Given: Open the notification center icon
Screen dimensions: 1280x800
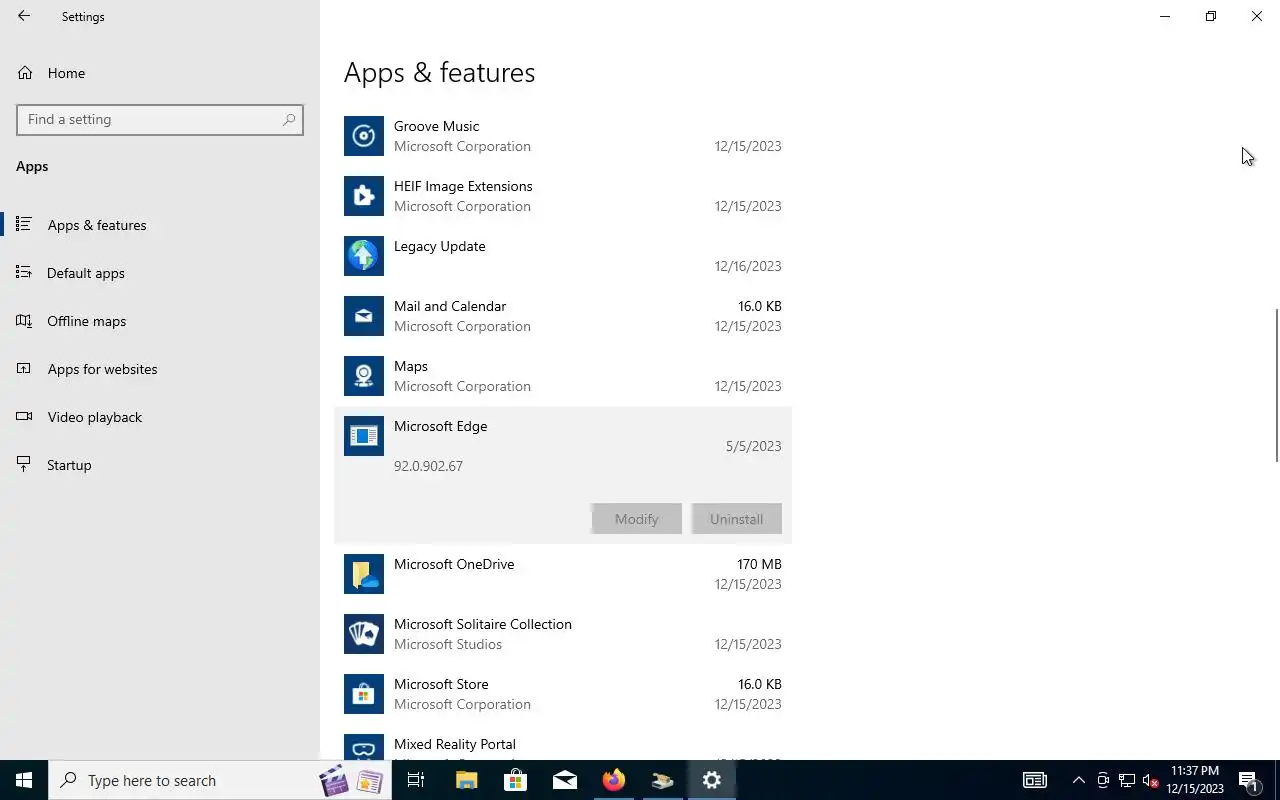Looking at the screenshot, I should 1248,780.
